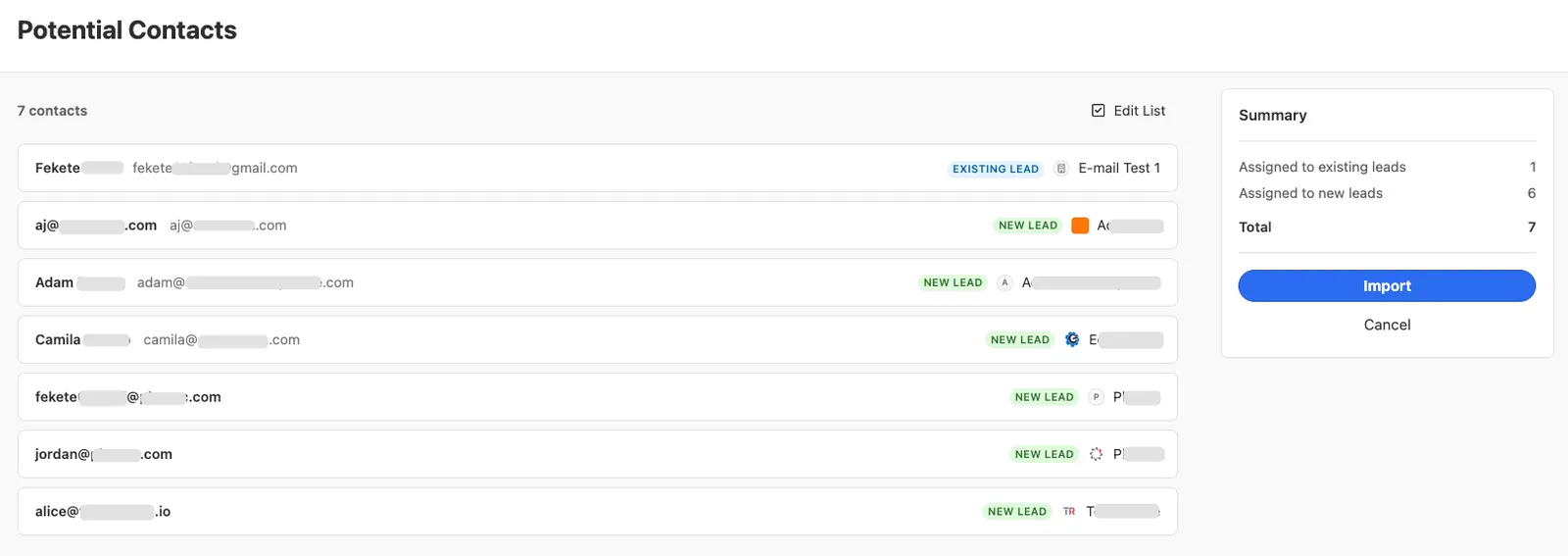Select the Fekete contact name in first row
1568x556 pixels.
78,169
